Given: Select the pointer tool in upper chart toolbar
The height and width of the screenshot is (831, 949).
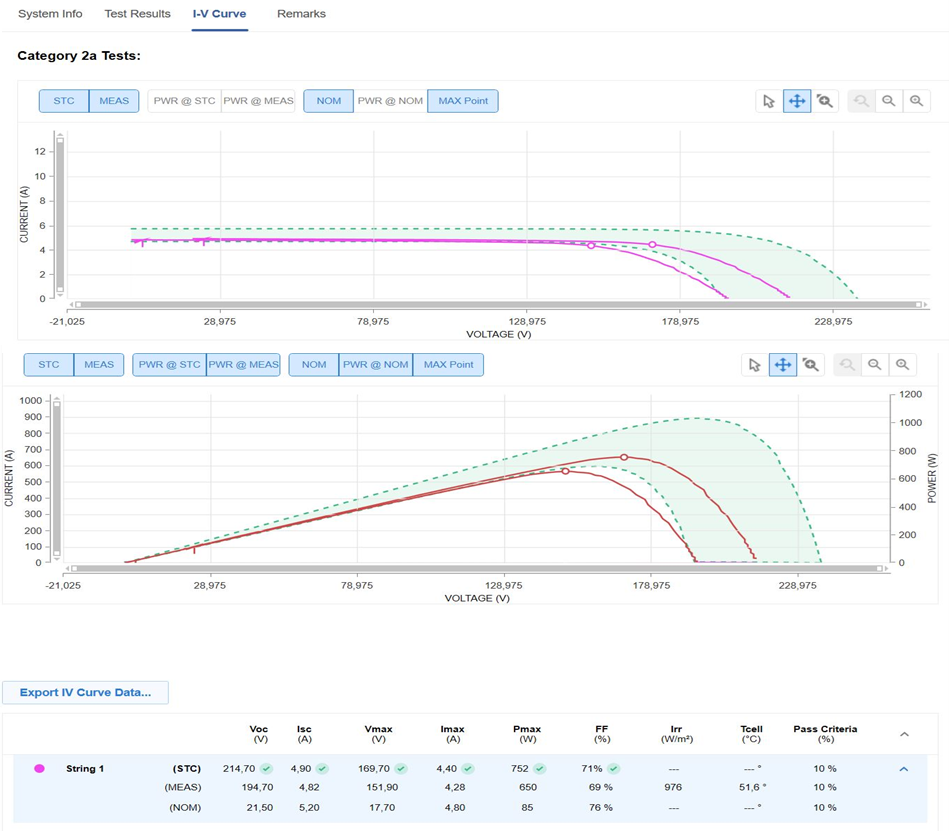Looking at the screenshot, I should (x=768, y=101).
